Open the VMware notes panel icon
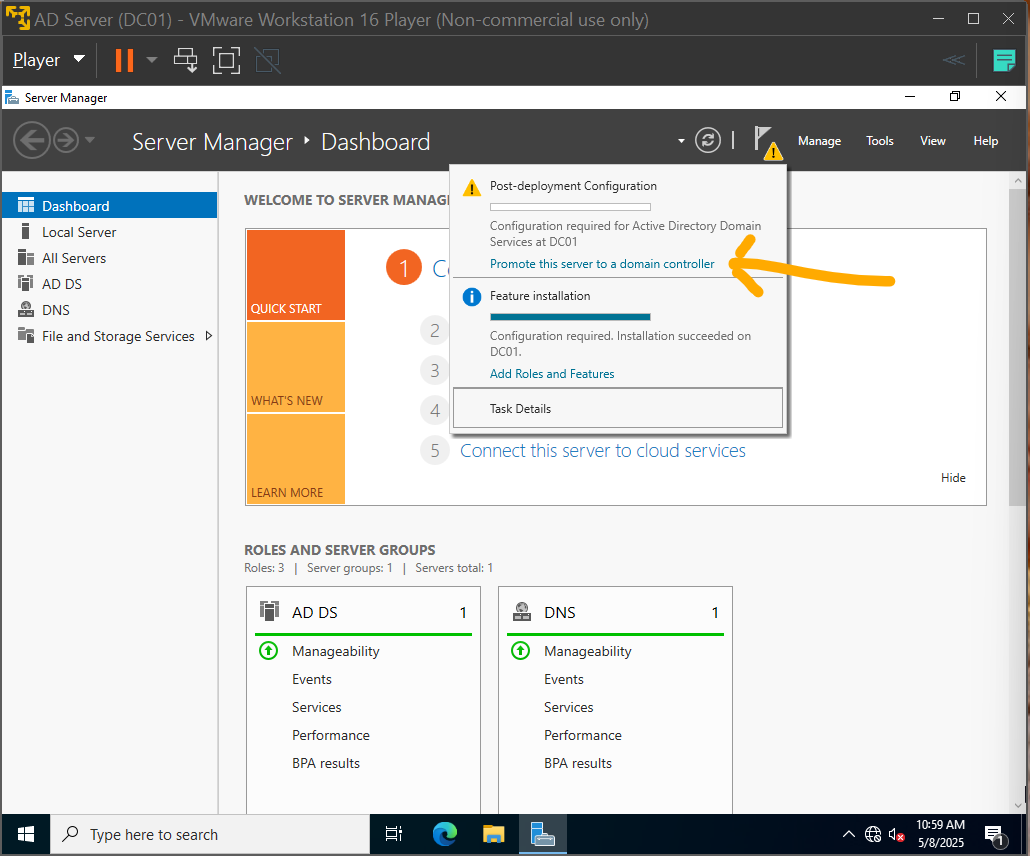Image resolution: width=1030 pixels, height=856 pixels. click(1004, 60)
